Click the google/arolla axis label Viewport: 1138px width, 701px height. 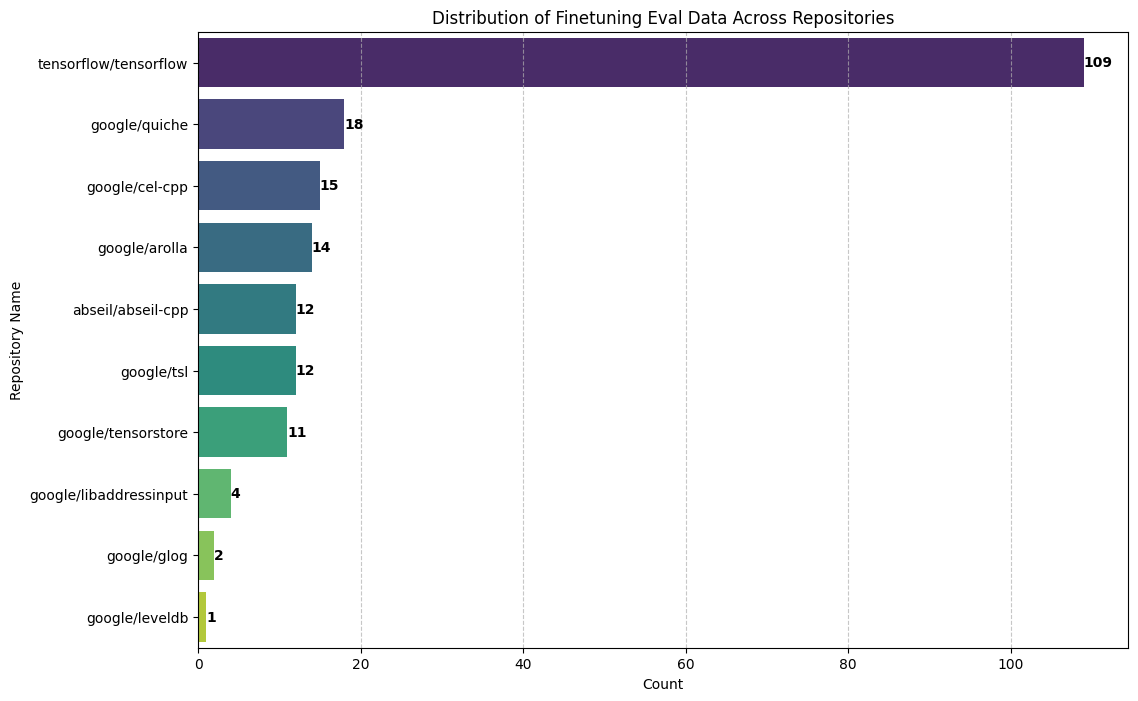click(x=143, y=248)
